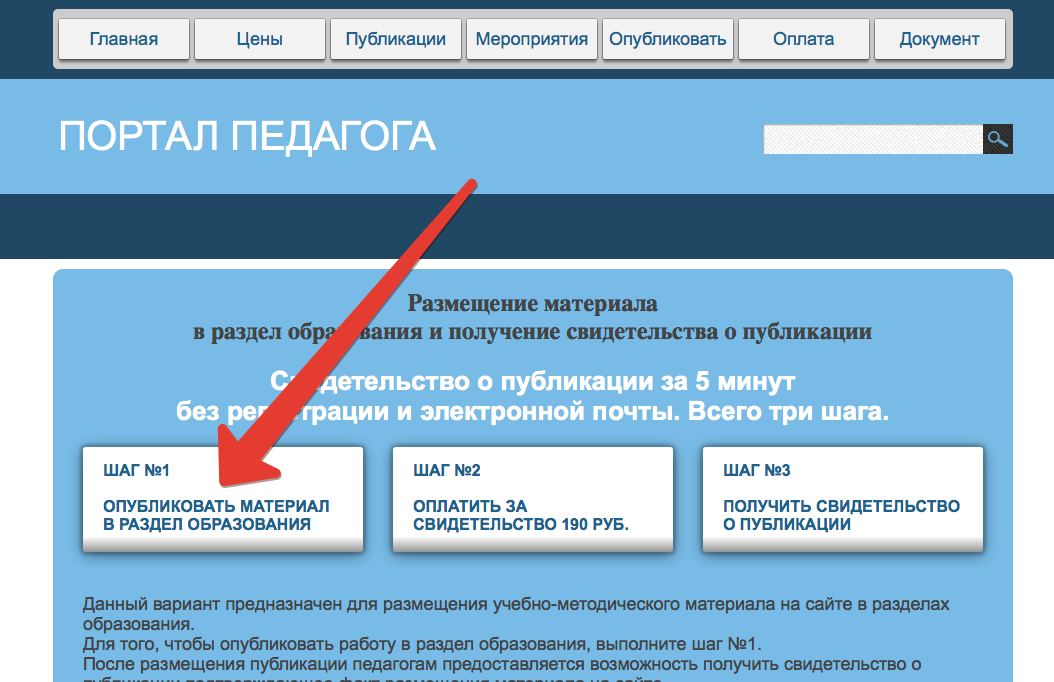Click the red arrow's pointed tip
Viewport: 1054px width, 682px height.
coord(223,482)
